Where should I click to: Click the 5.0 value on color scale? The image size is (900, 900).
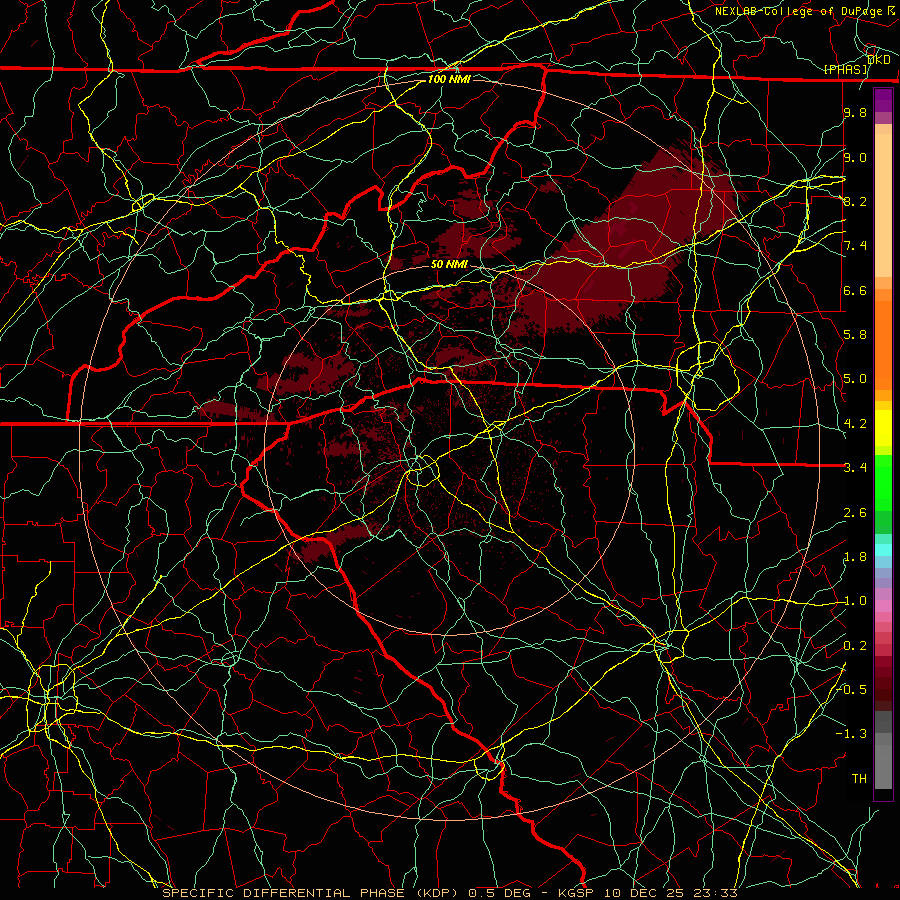tap(855, 379)
